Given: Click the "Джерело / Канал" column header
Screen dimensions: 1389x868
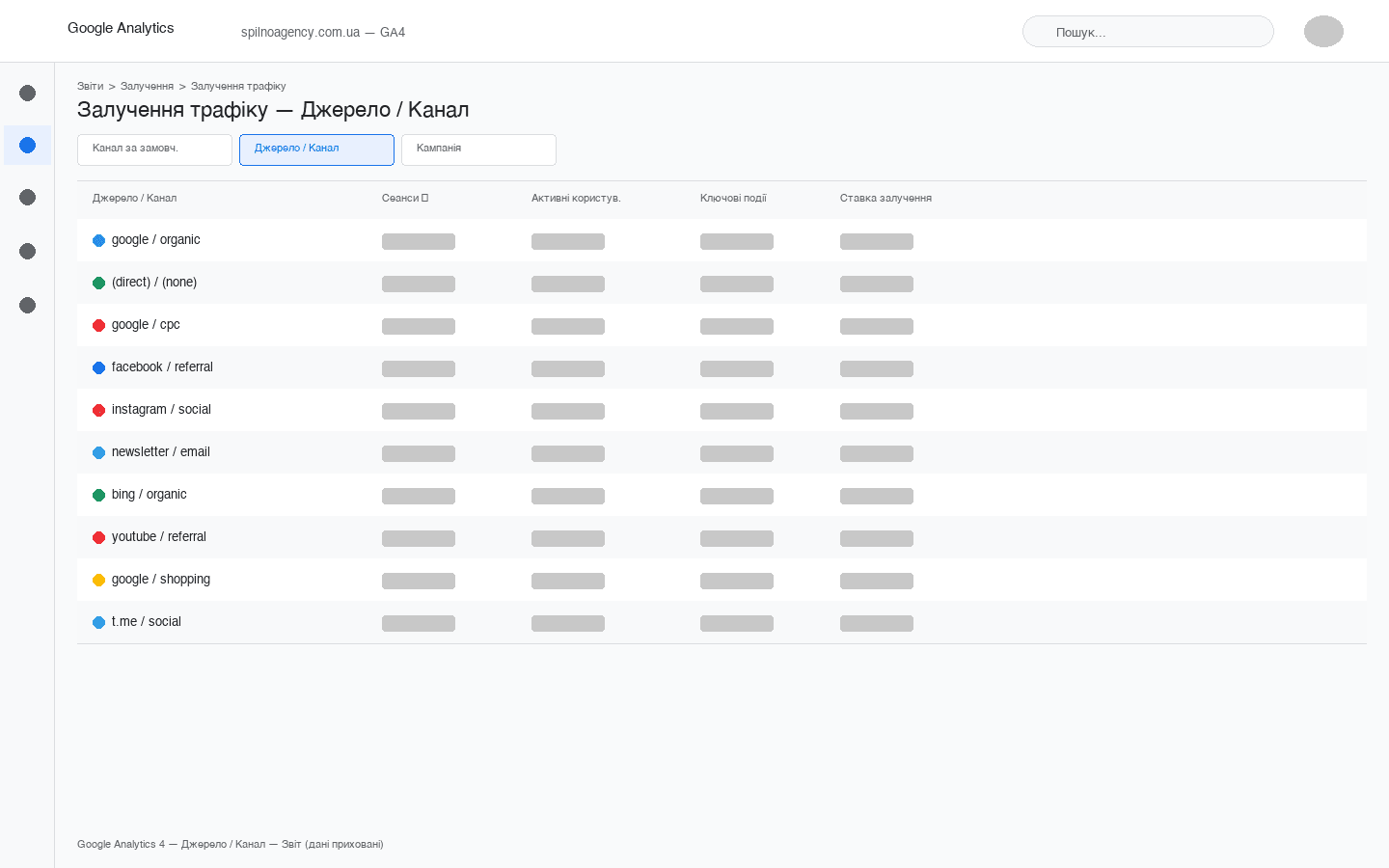Looking at the screenshot, I should tap(134, 199).
